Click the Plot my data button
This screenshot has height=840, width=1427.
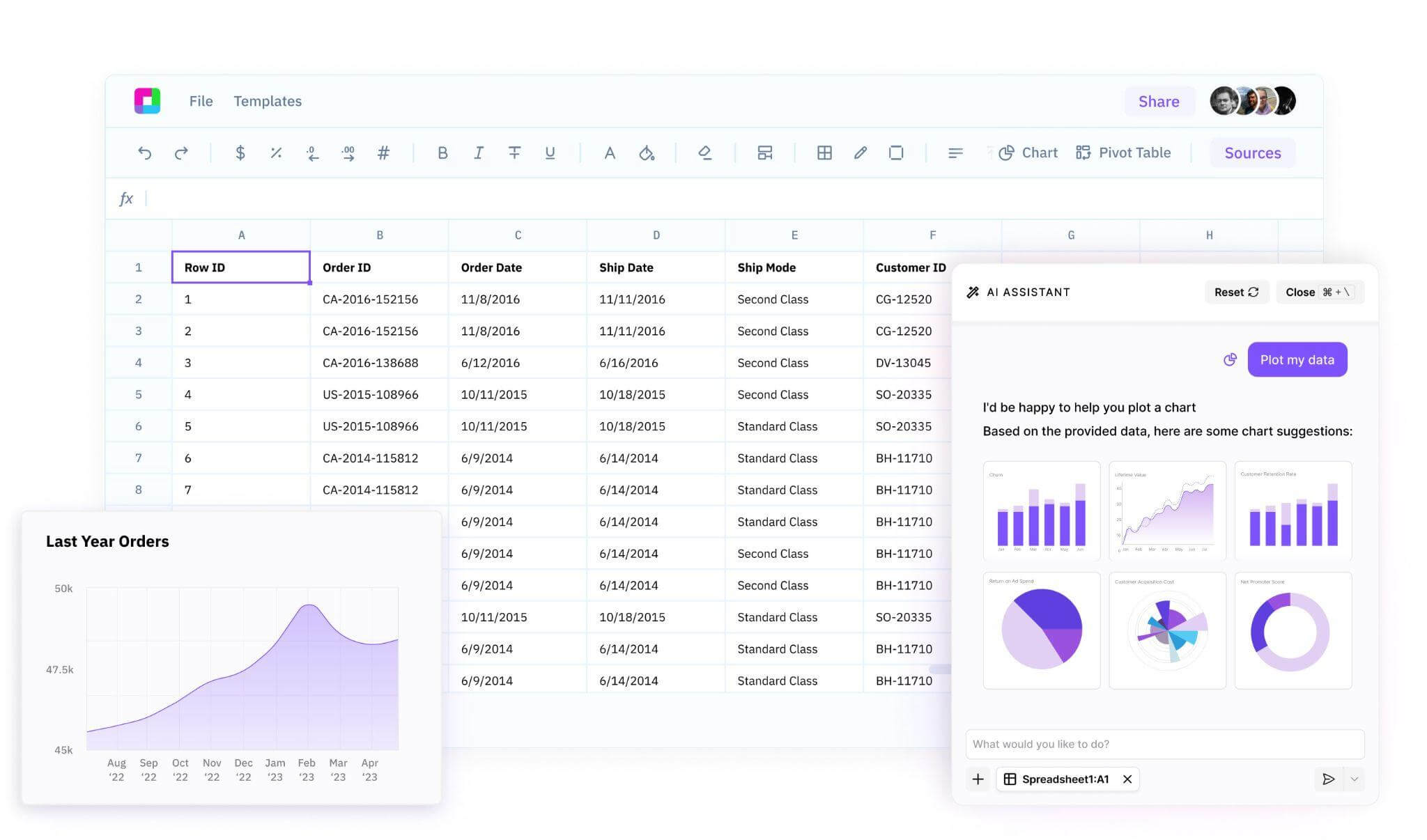coord(1297,359)
